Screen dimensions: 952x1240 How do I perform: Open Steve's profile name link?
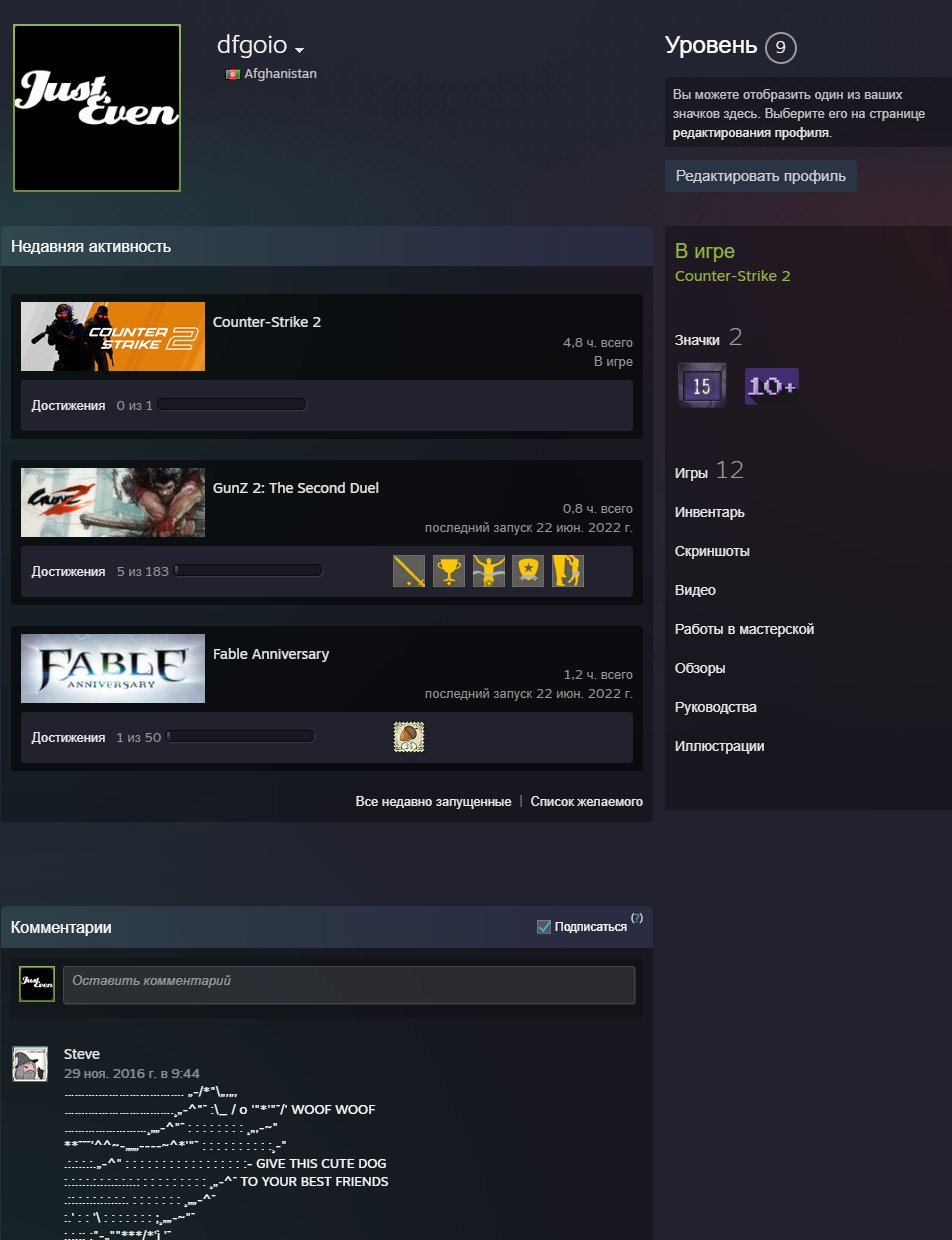coord(82,1054)
